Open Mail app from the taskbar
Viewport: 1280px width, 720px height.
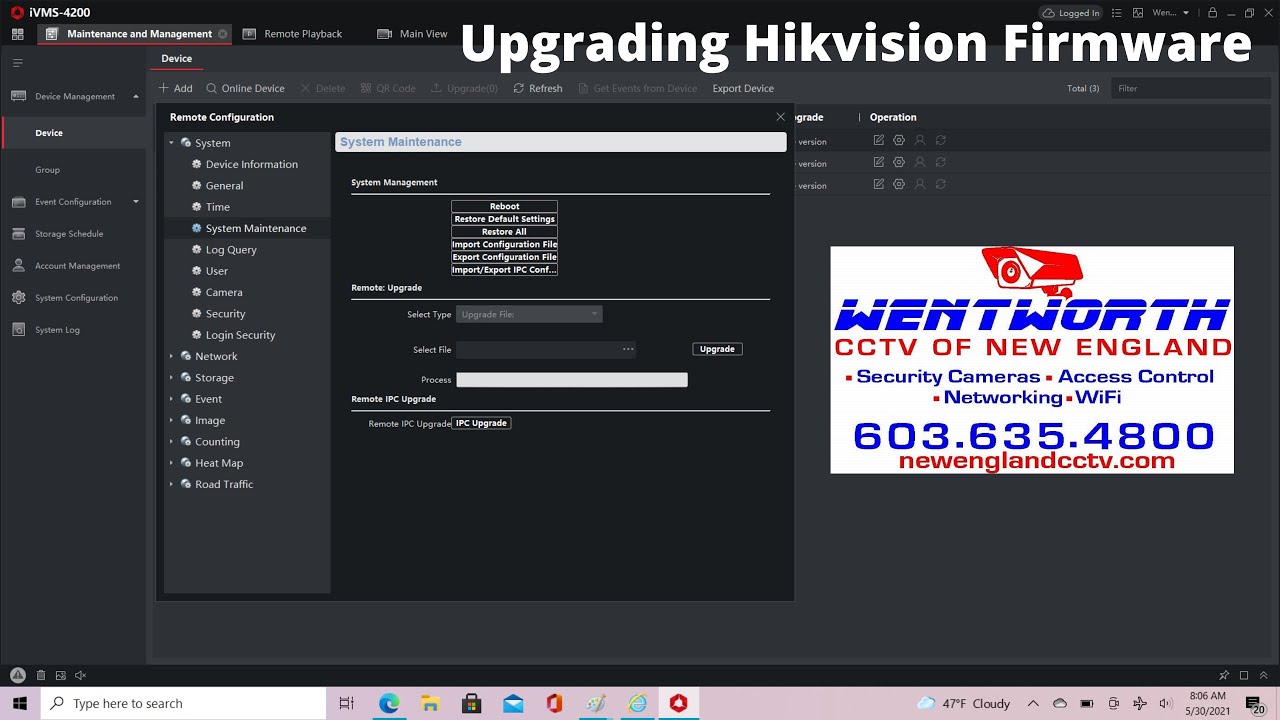click(x=513, y=704)
